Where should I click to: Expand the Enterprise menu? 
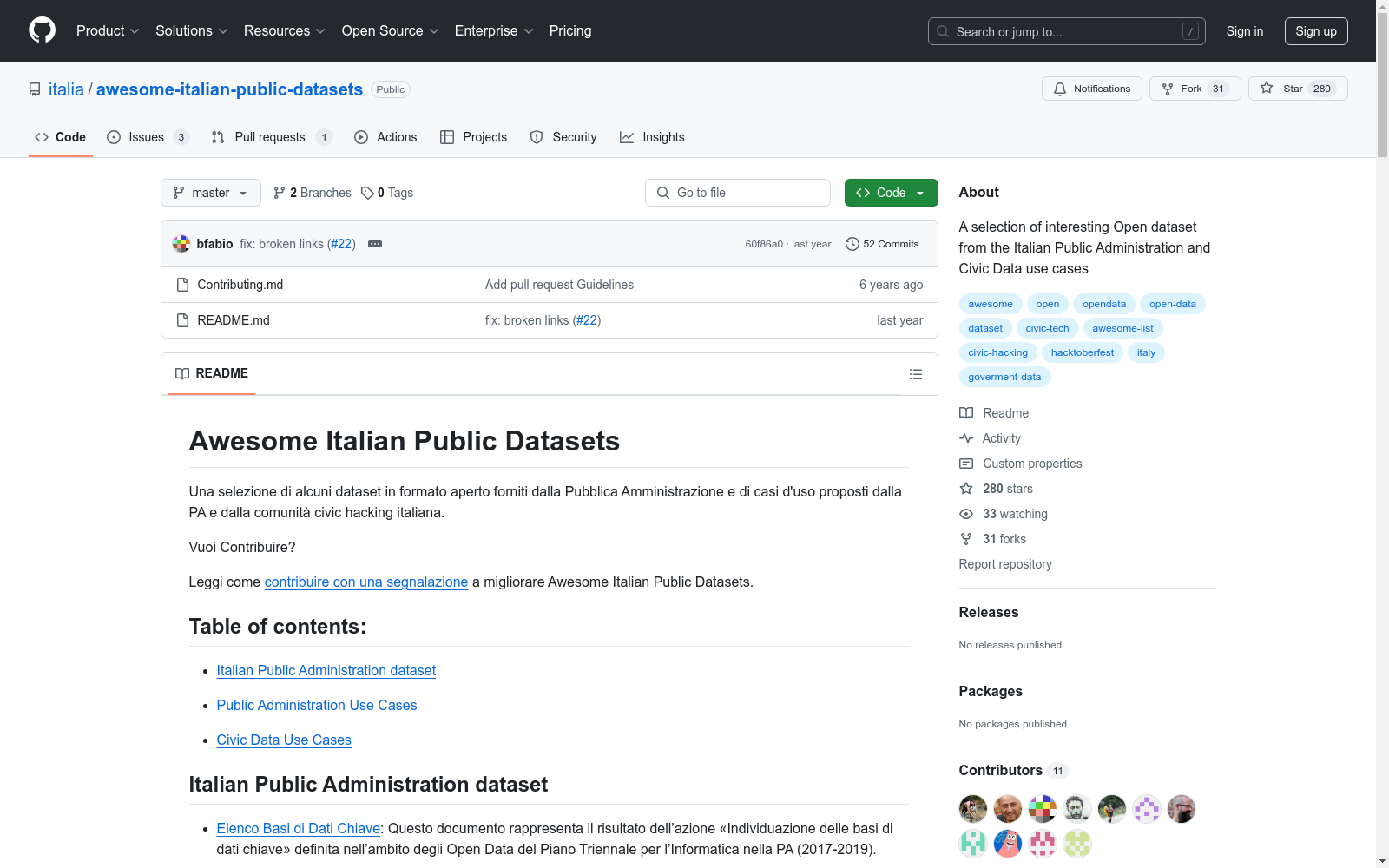(x=494, y=30)
